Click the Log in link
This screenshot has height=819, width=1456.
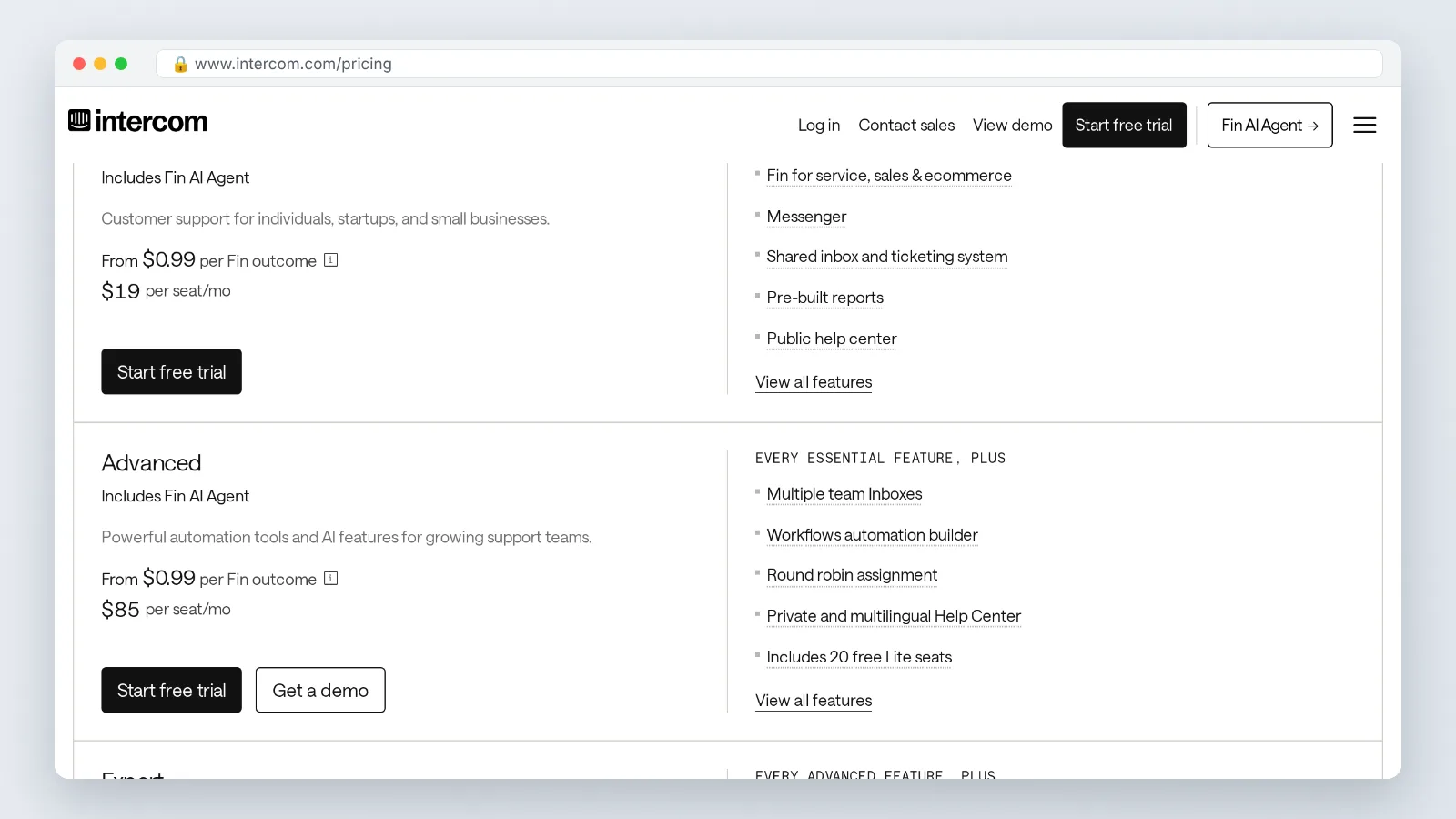pos(818,126)
